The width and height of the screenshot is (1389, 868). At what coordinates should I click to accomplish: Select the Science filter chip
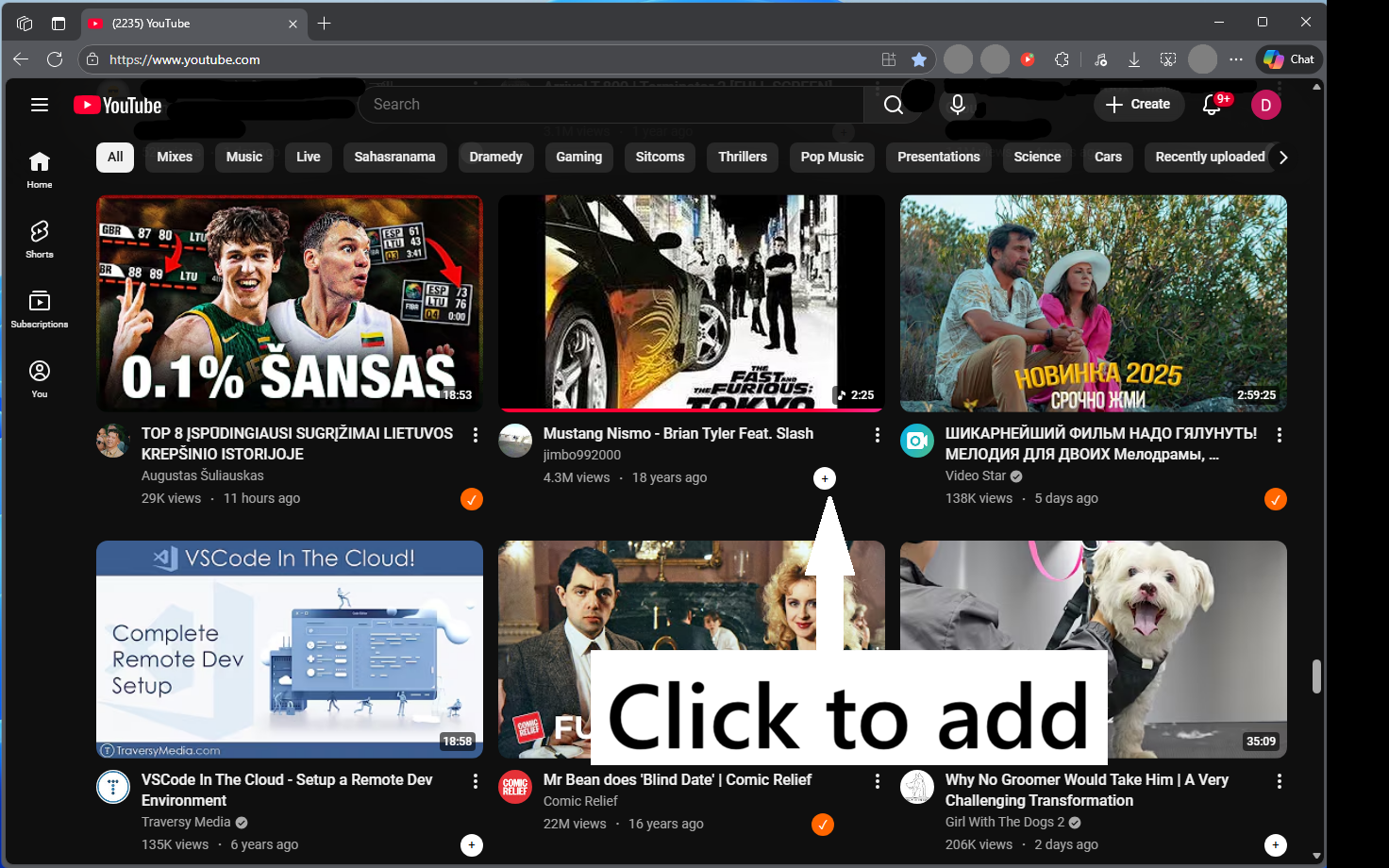click(1037, 158)
